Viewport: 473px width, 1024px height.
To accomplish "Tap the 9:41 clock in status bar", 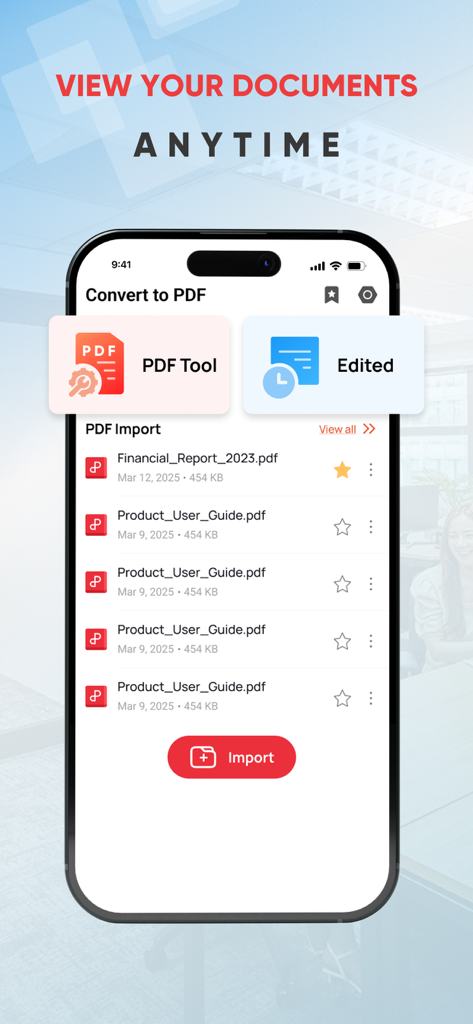I will coord(122,264).
